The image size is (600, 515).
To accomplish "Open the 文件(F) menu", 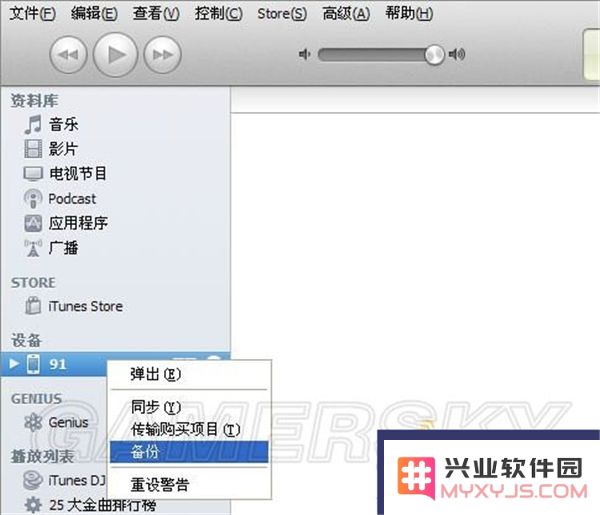I will click(x=33, y=14).
